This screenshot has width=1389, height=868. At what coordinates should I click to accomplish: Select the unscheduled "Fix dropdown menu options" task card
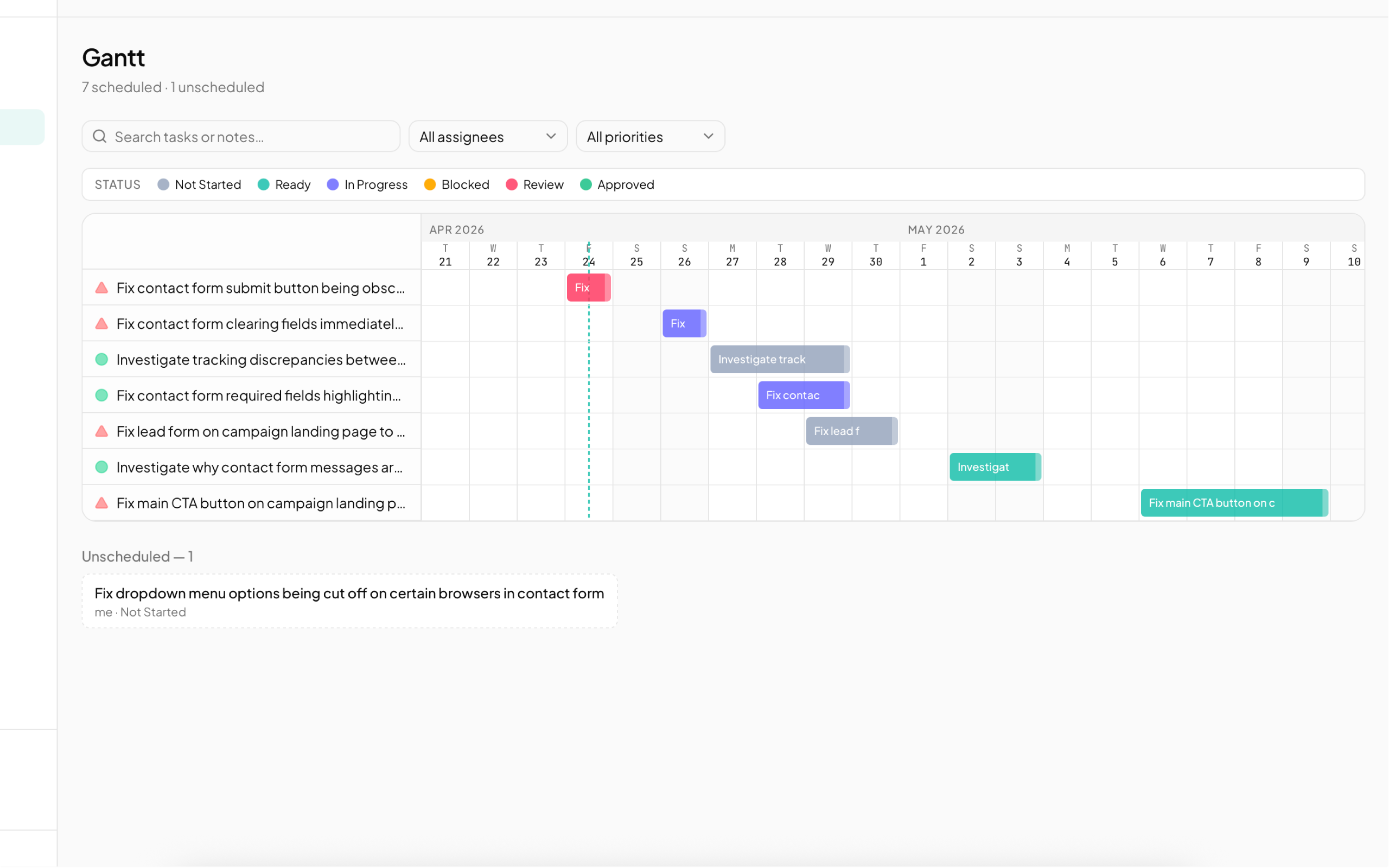click(x=349, y=601)
